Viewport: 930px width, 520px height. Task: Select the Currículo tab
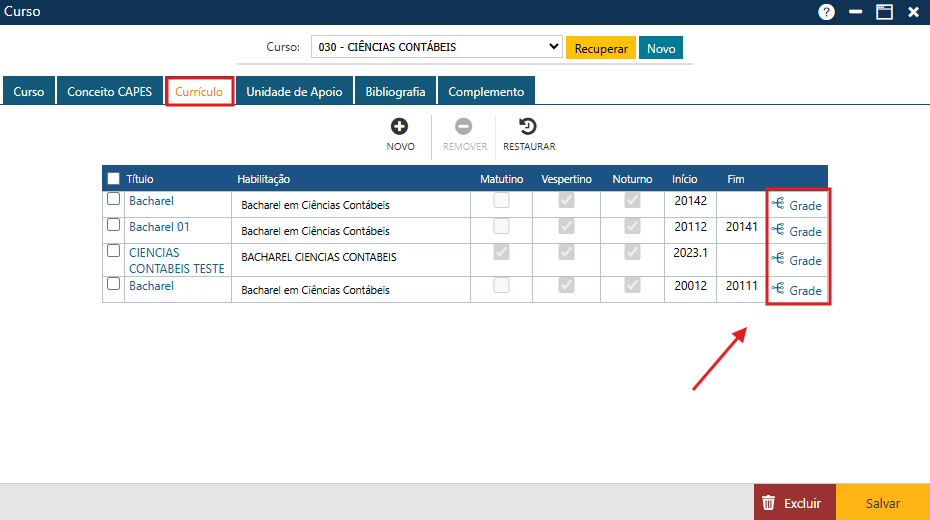[x=199, y=91]
